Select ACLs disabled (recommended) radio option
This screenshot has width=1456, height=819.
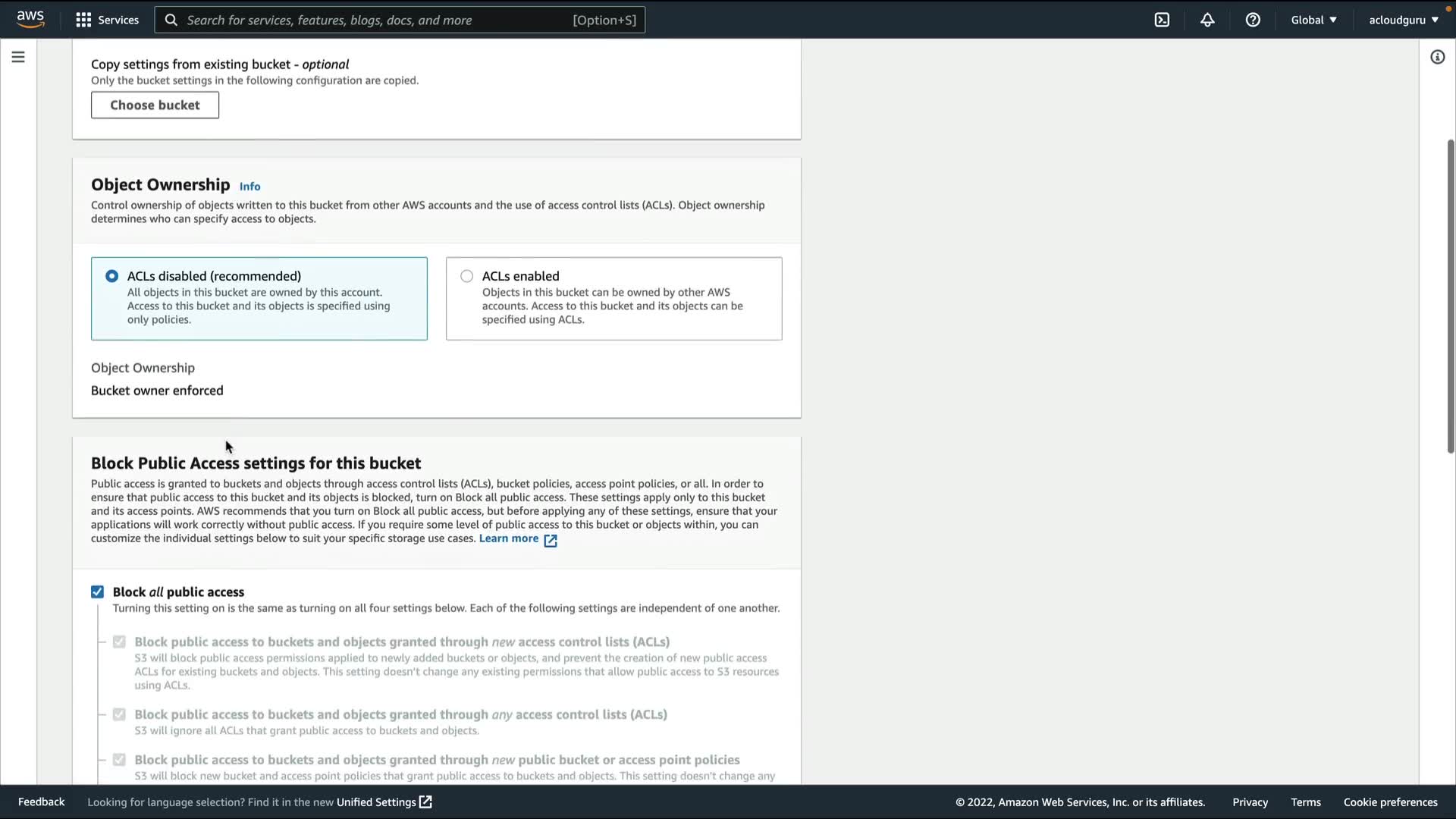[112, 276]
